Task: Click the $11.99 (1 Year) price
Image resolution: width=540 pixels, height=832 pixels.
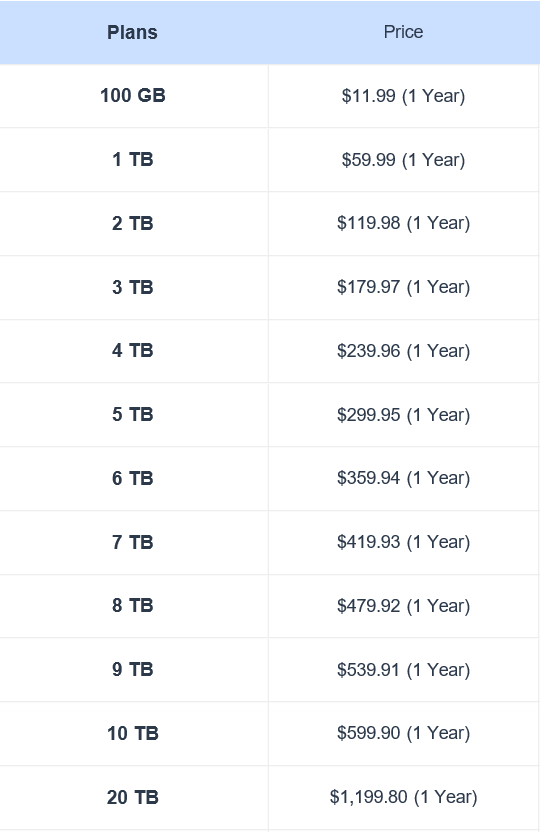Action: [x=403, y=96]
